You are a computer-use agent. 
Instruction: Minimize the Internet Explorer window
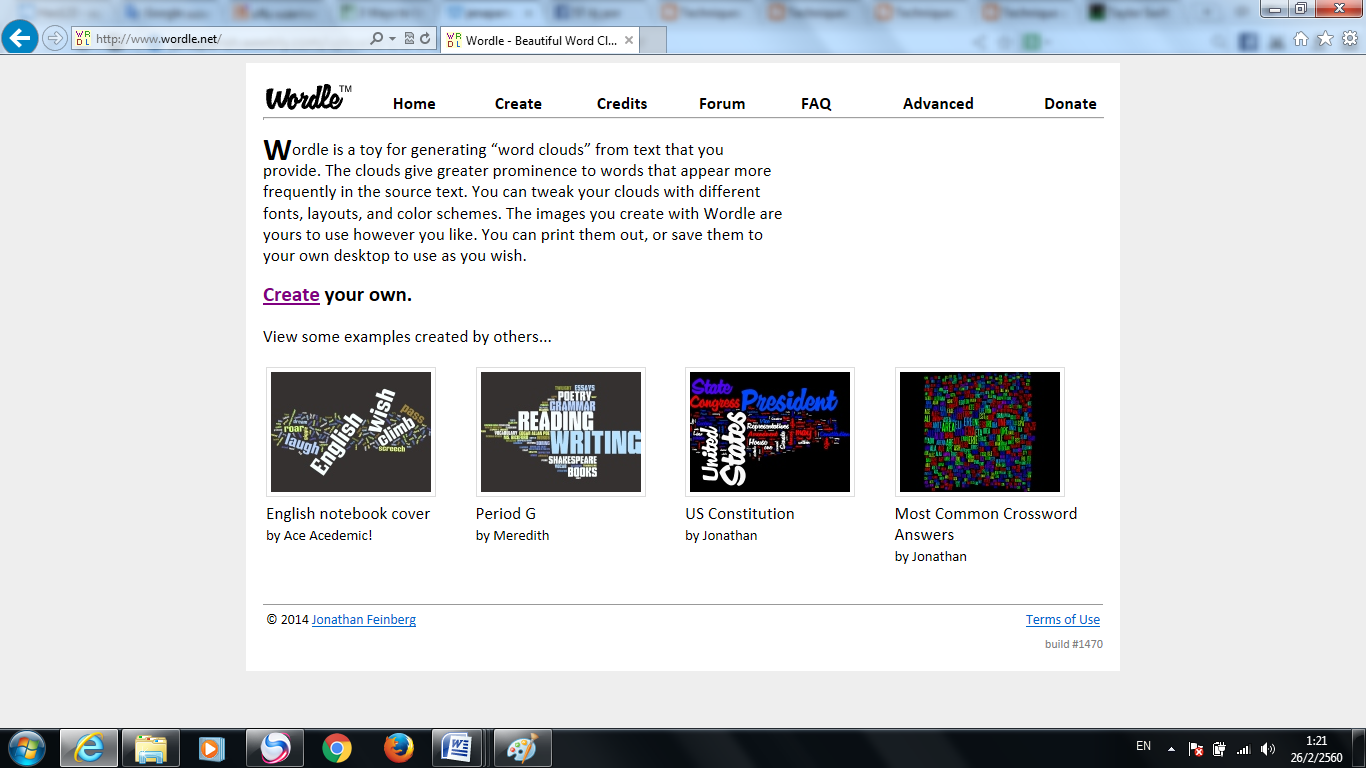coord(1276,8)
